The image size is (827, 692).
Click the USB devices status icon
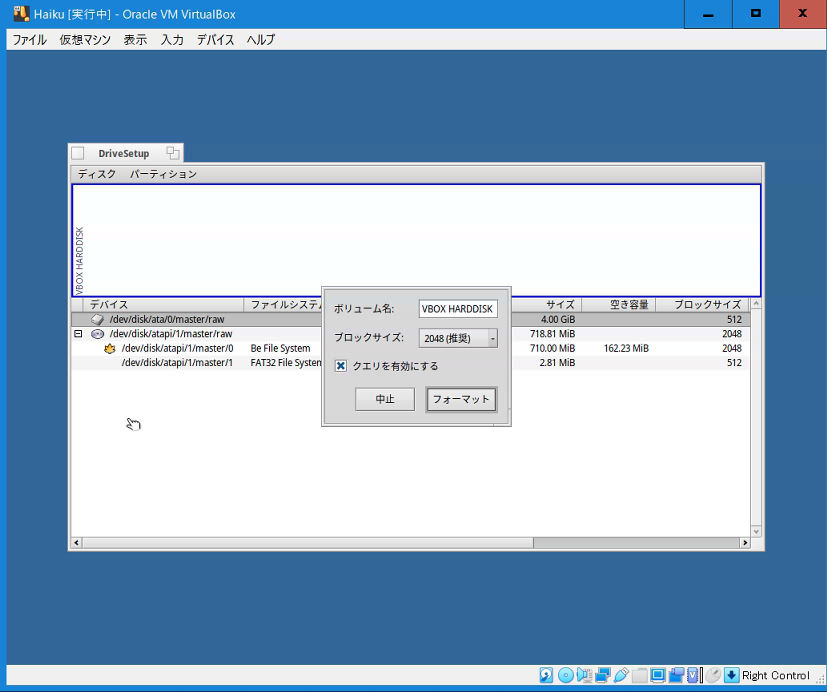621,675
